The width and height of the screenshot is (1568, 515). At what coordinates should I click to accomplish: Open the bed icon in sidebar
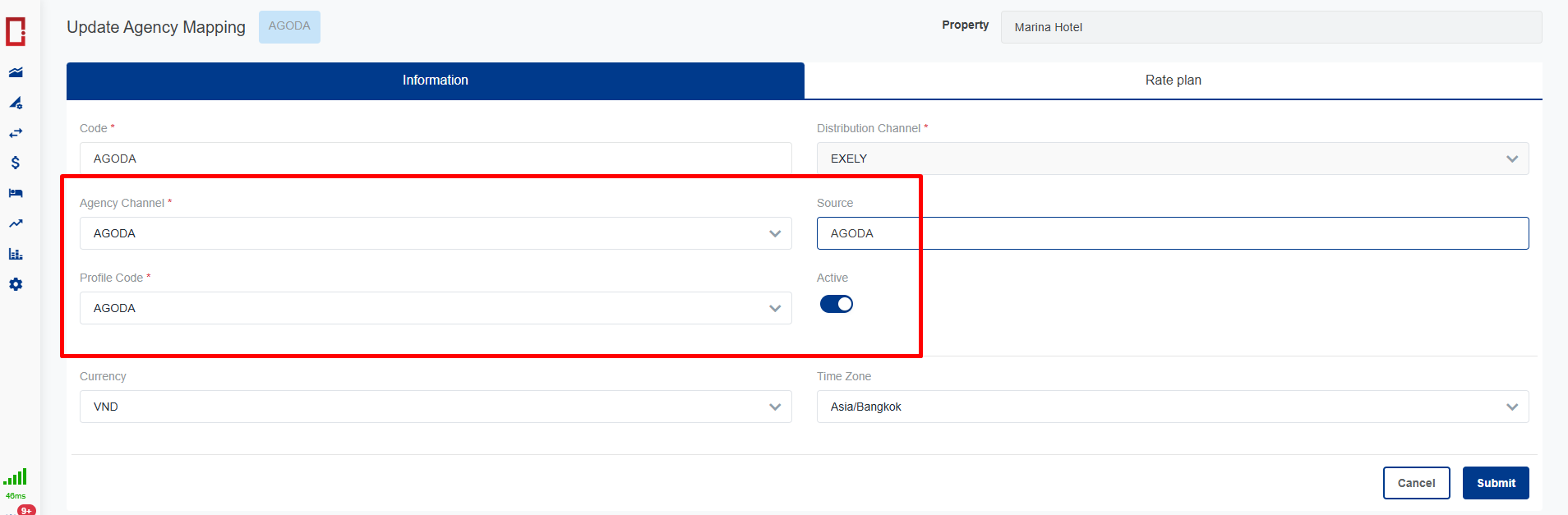[x=16, y=193]
